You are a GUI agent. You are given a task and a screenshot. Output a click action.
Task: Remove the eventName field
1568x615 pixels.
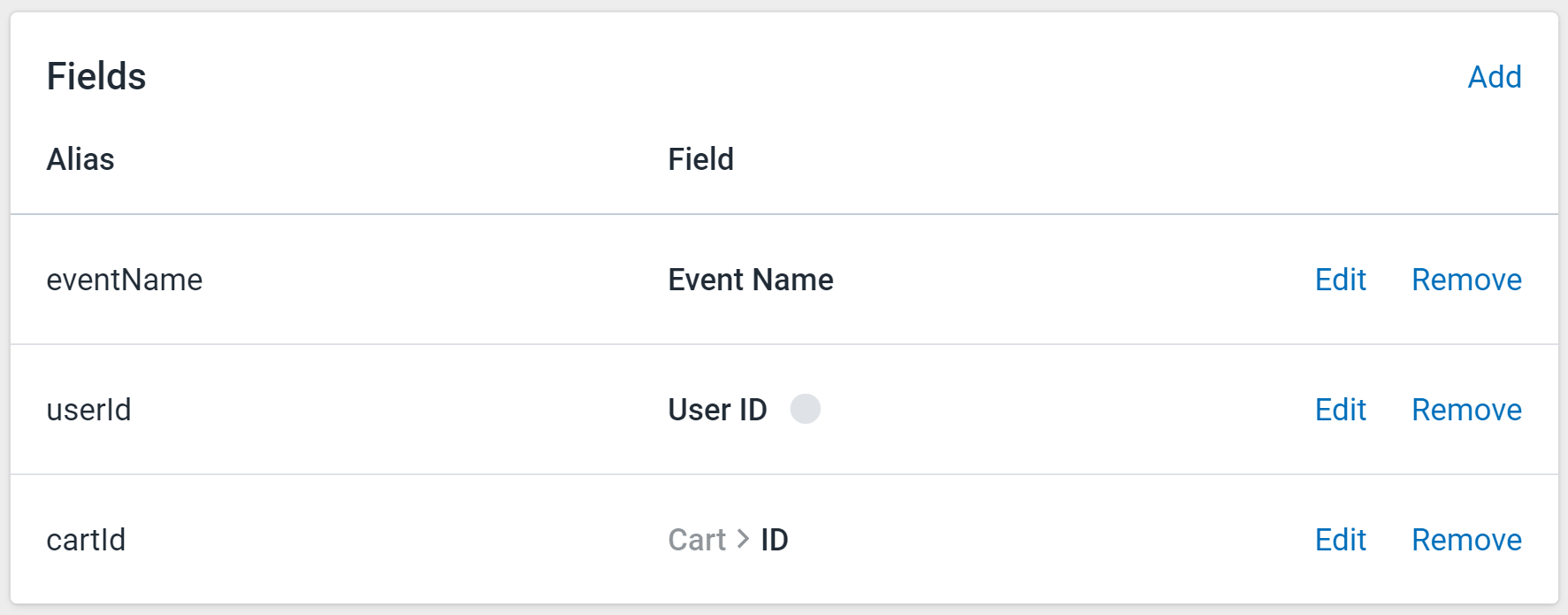pos(1466,280)
